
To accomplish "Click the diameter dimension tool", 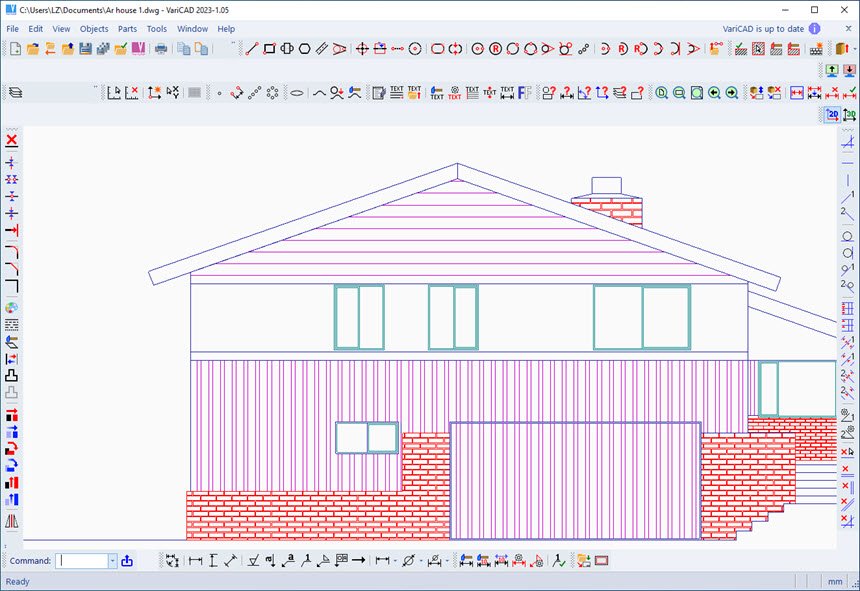I will [408, 560].
